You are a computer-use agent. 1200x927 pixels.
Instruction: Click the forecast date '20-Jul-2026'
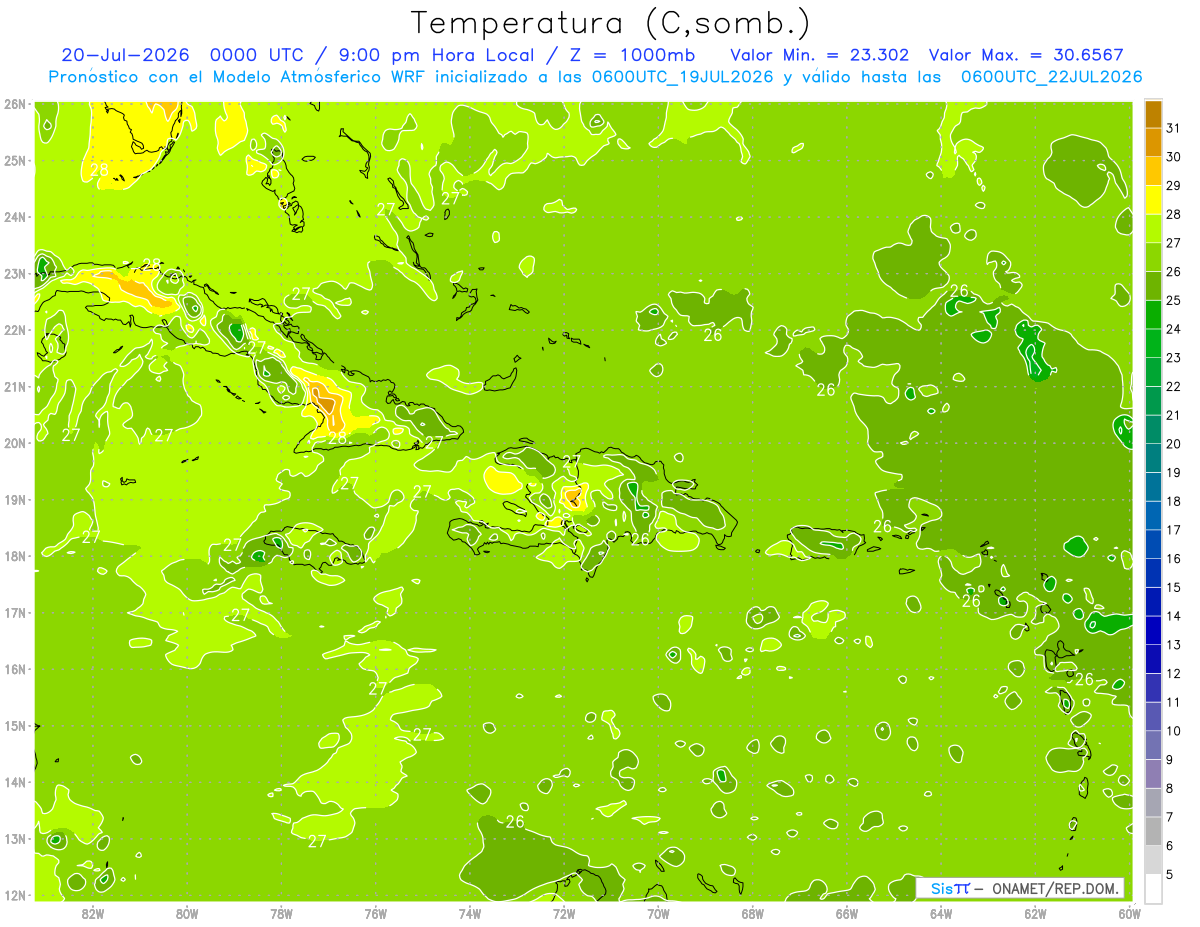click(x=126, y=55)
